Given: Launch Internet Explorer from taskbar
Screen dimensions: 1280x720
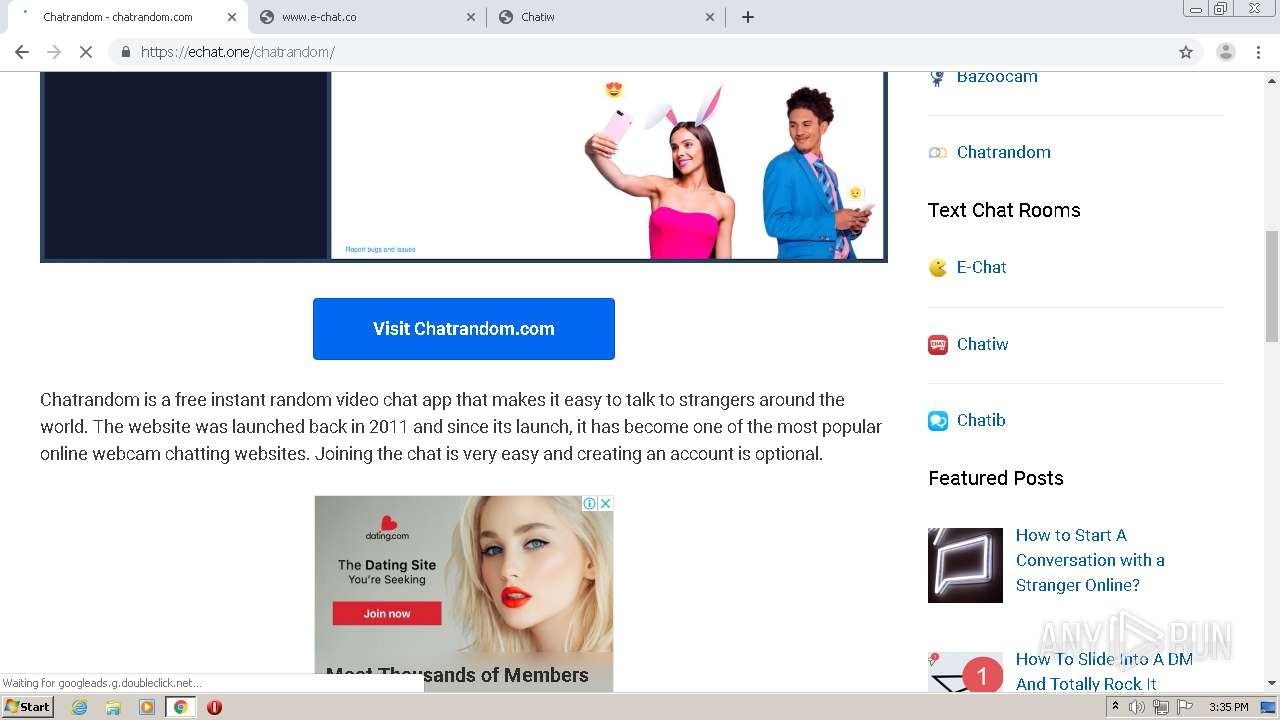Looking at the screenshot, I should (x=80, y=707).
